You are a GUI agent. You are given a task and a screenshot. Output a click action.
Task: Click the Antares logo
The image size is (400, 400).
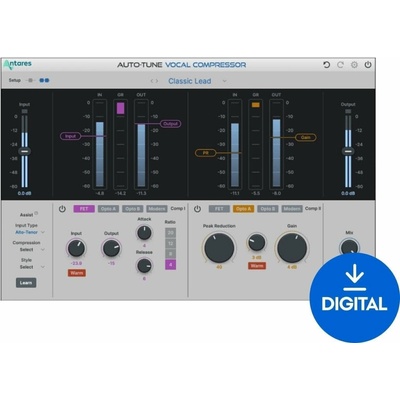(18, 64)
